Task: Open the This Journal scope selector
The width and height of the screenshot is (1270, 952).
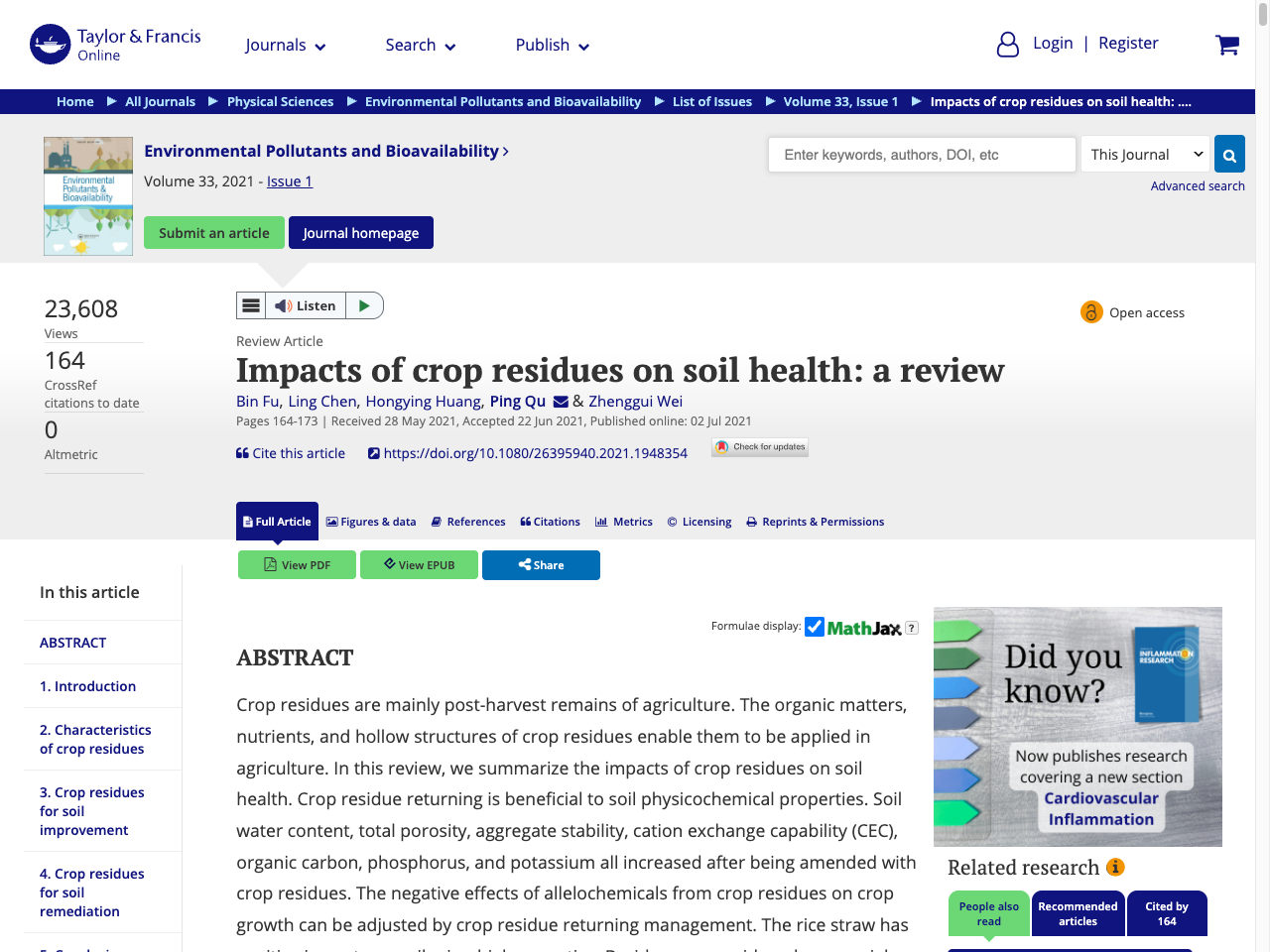Action: click(x=1144, y=154)
